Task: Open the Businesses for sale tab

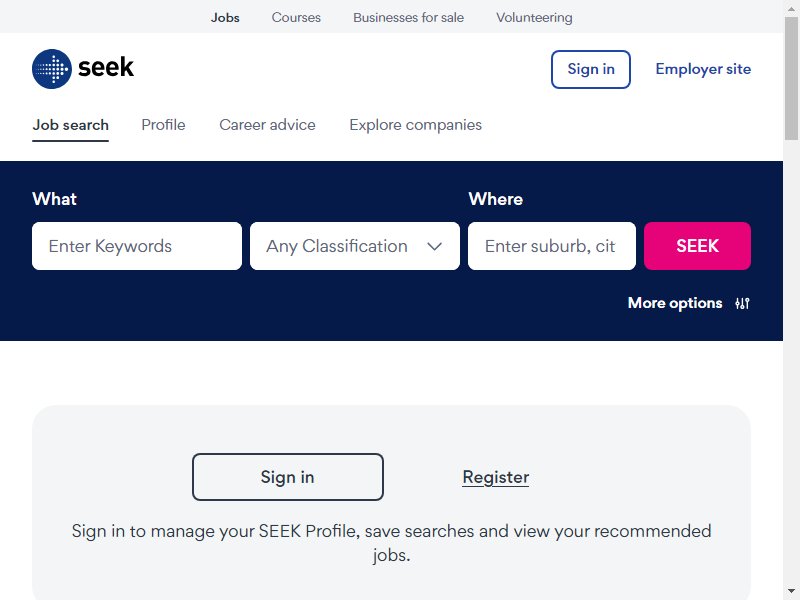Action: click(x=408, y=17)
